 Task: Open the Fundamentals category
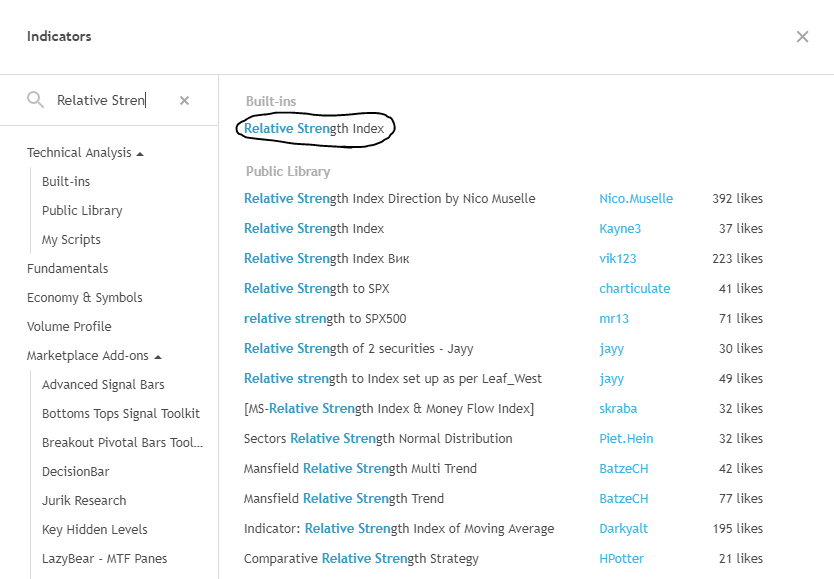pyautogui.click(x=67, y=269)
